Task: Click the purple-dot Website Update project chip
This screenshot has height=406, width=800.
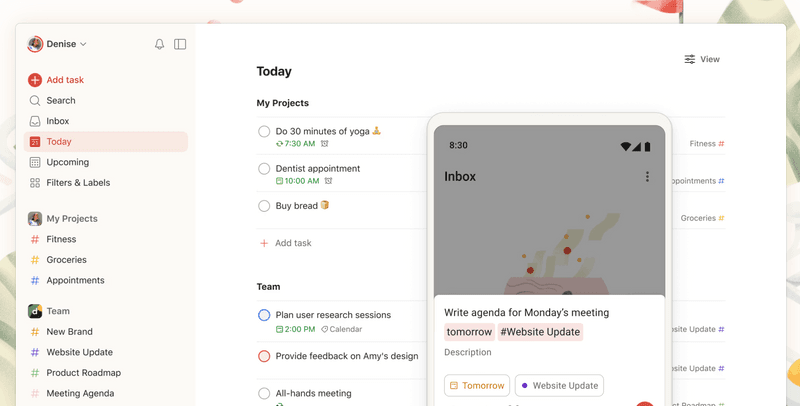Action: [x=558, y=385]
